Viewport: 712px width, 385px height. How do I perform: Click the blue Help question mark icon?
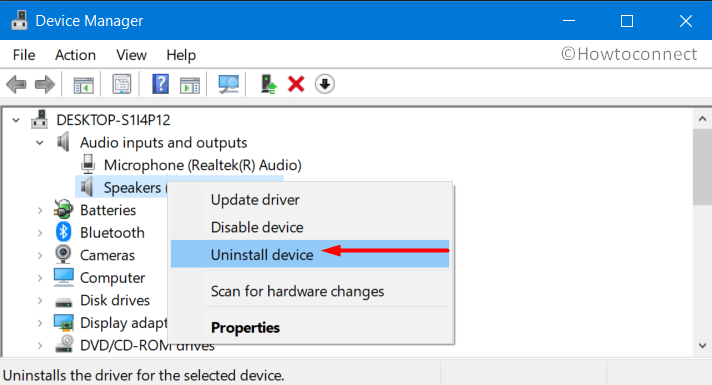pyautogui.click(x=160, y=84)
